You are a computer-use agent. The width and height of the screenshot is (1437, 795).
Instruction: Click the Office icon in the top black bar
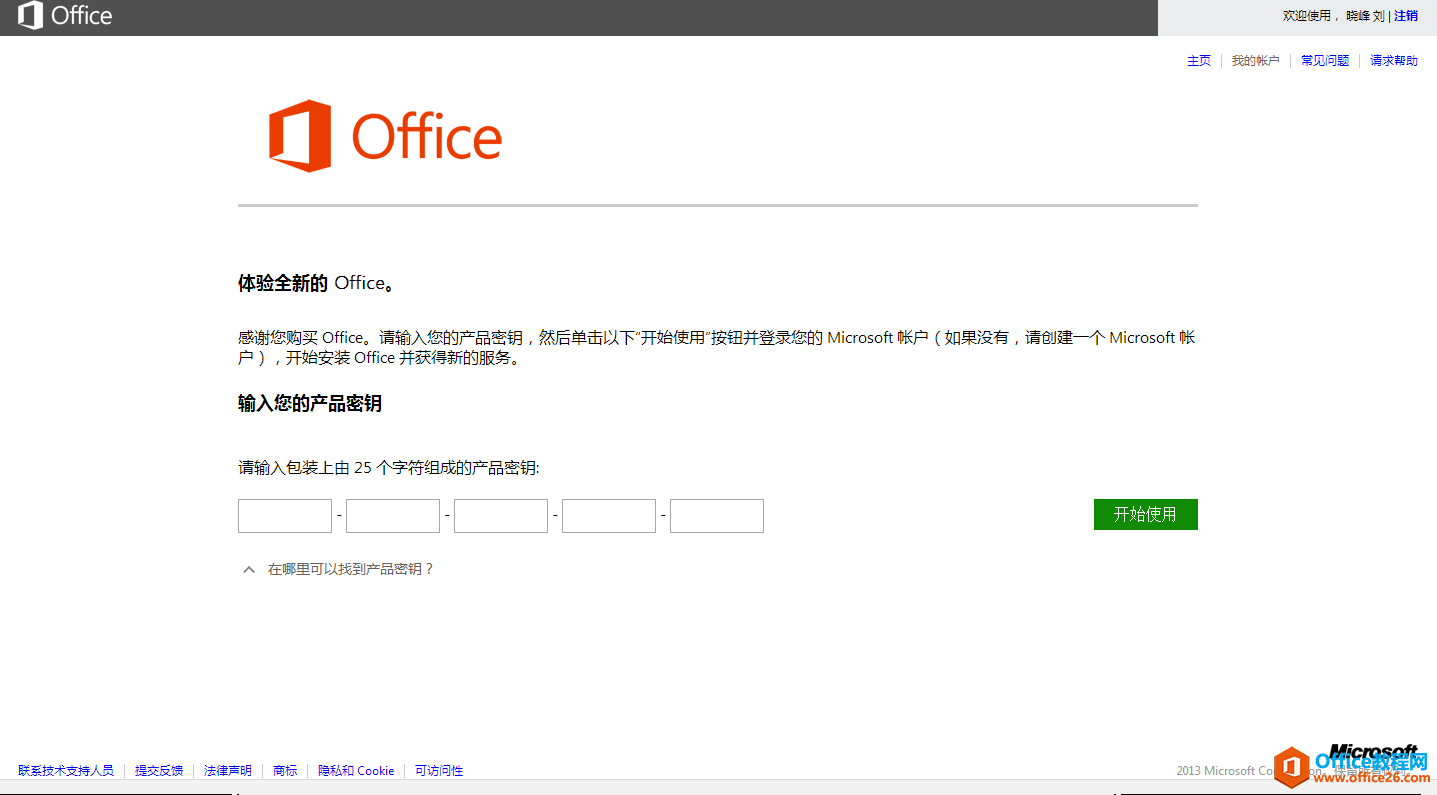click(28, 16)
